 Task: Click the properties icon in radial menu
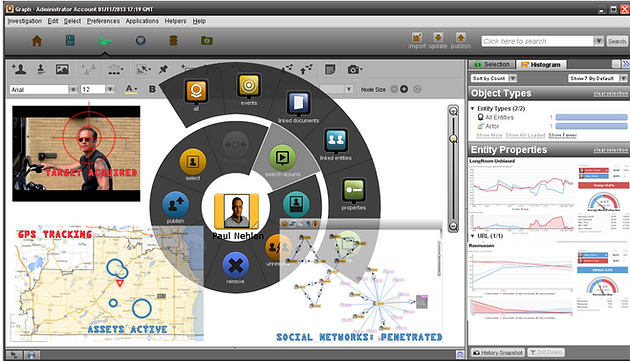[354, 190]
